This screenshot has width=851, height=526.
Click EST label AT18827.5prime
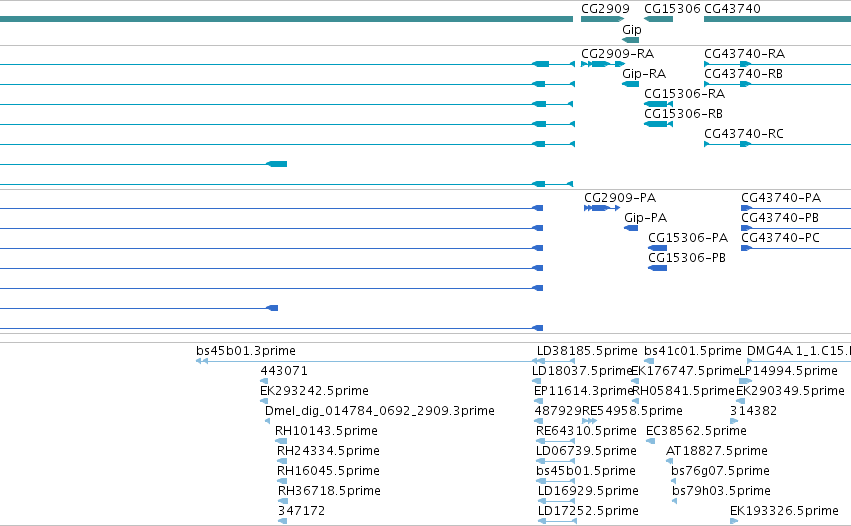[717, 452]
